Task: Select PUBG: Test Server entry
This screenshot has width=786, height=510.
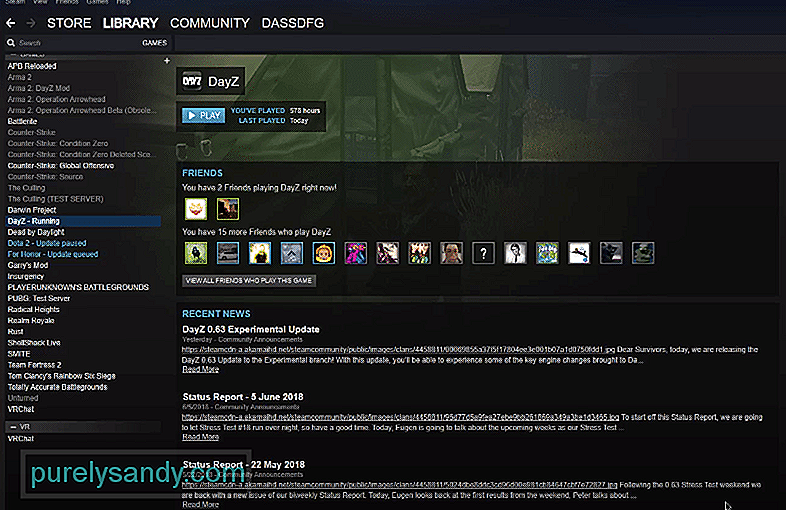Action: pyautogui.click(x=39, y=298)
